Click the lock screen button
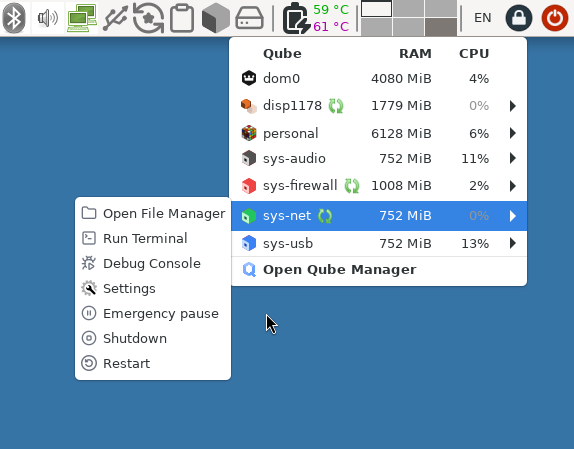The width and height of the screenshot is (574, 449). click(519, 18)
